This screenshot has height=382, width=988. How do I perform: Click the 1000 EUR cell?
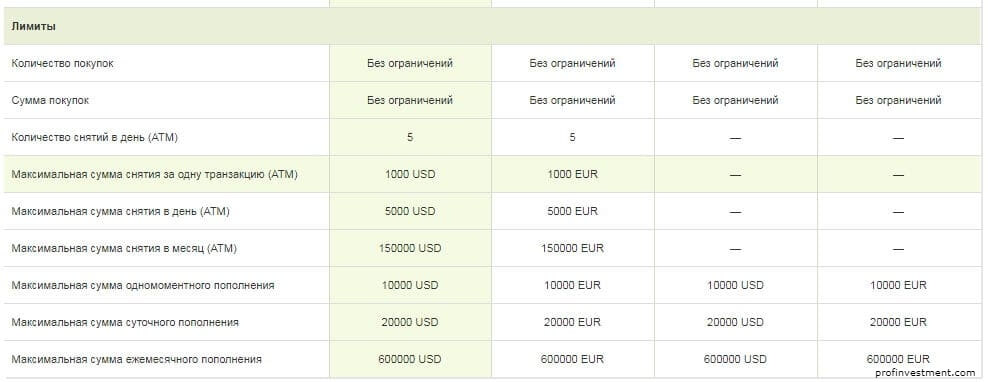coord(573,175)
